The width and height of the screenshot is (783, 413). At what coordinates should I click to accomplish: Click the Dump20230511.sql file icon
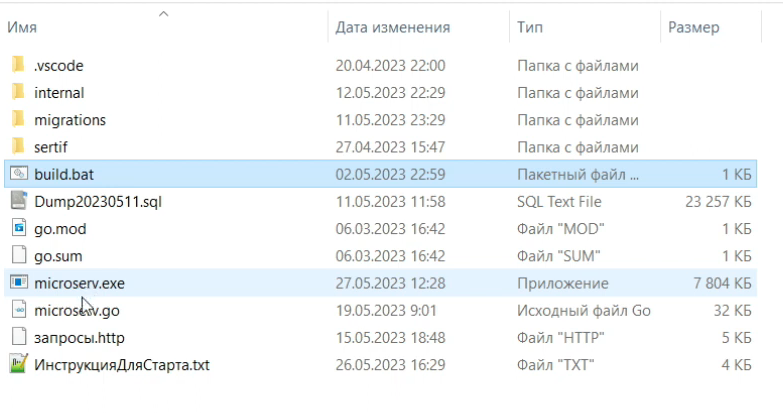click(19, 201)
